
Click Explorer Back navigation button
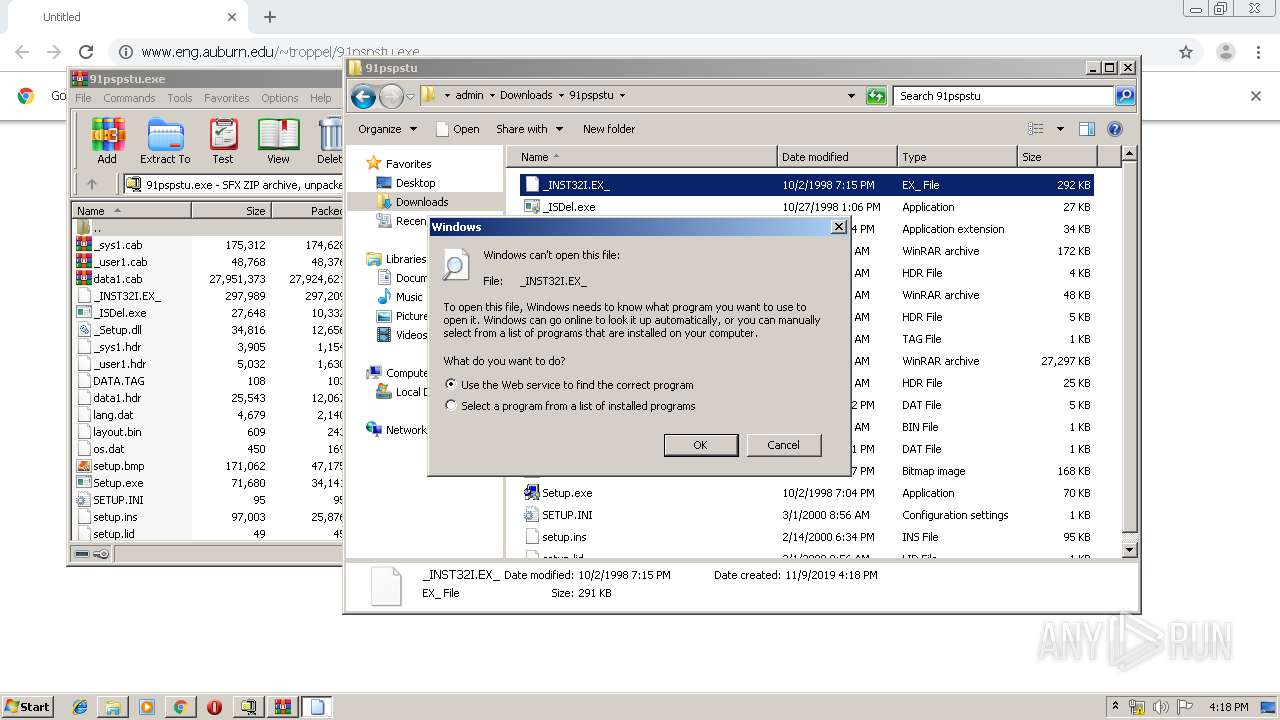tap(363, 96)
